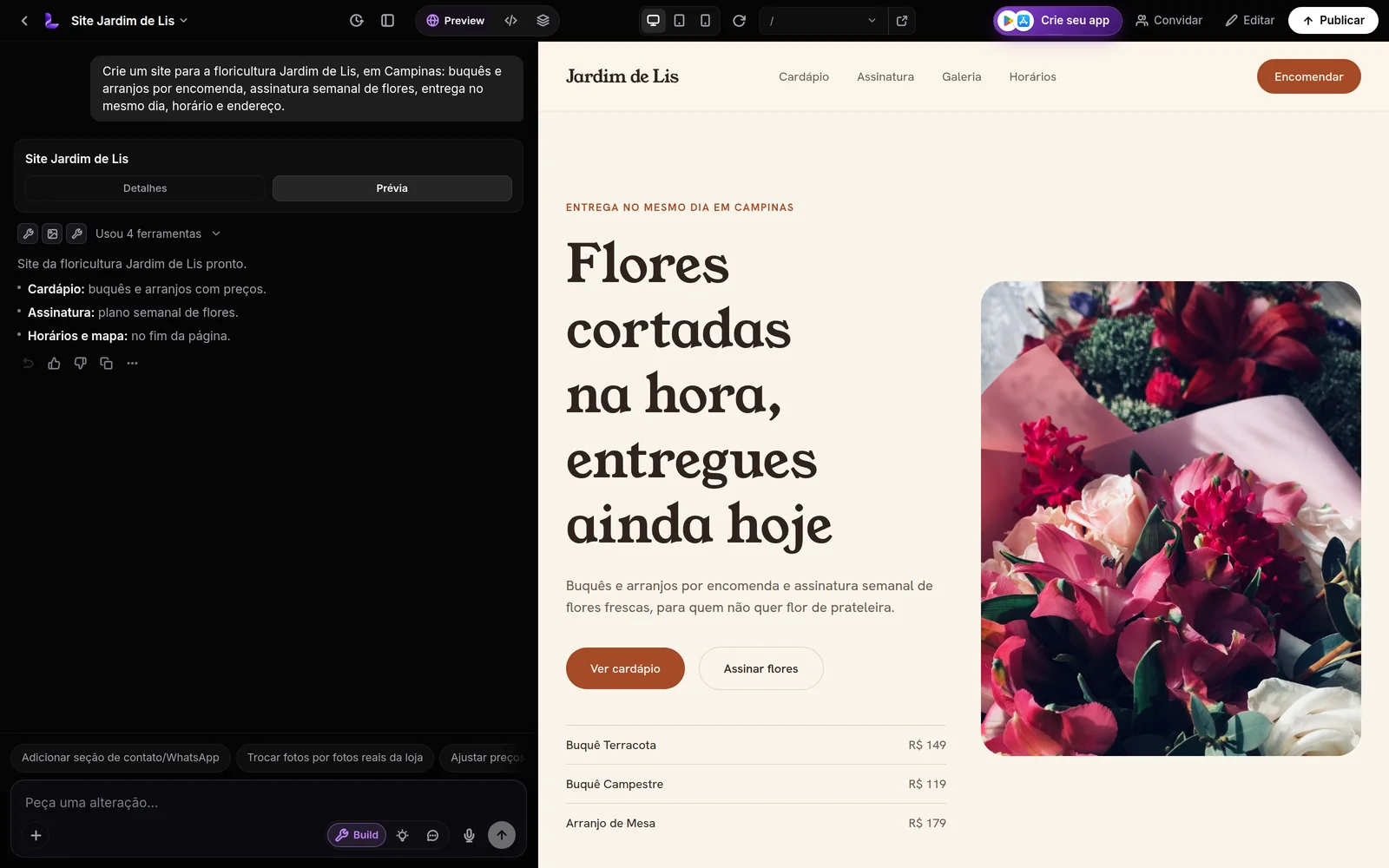
Task: Go back with the left arrow icon
Action: pyautogui.click(x=24, y=21)
